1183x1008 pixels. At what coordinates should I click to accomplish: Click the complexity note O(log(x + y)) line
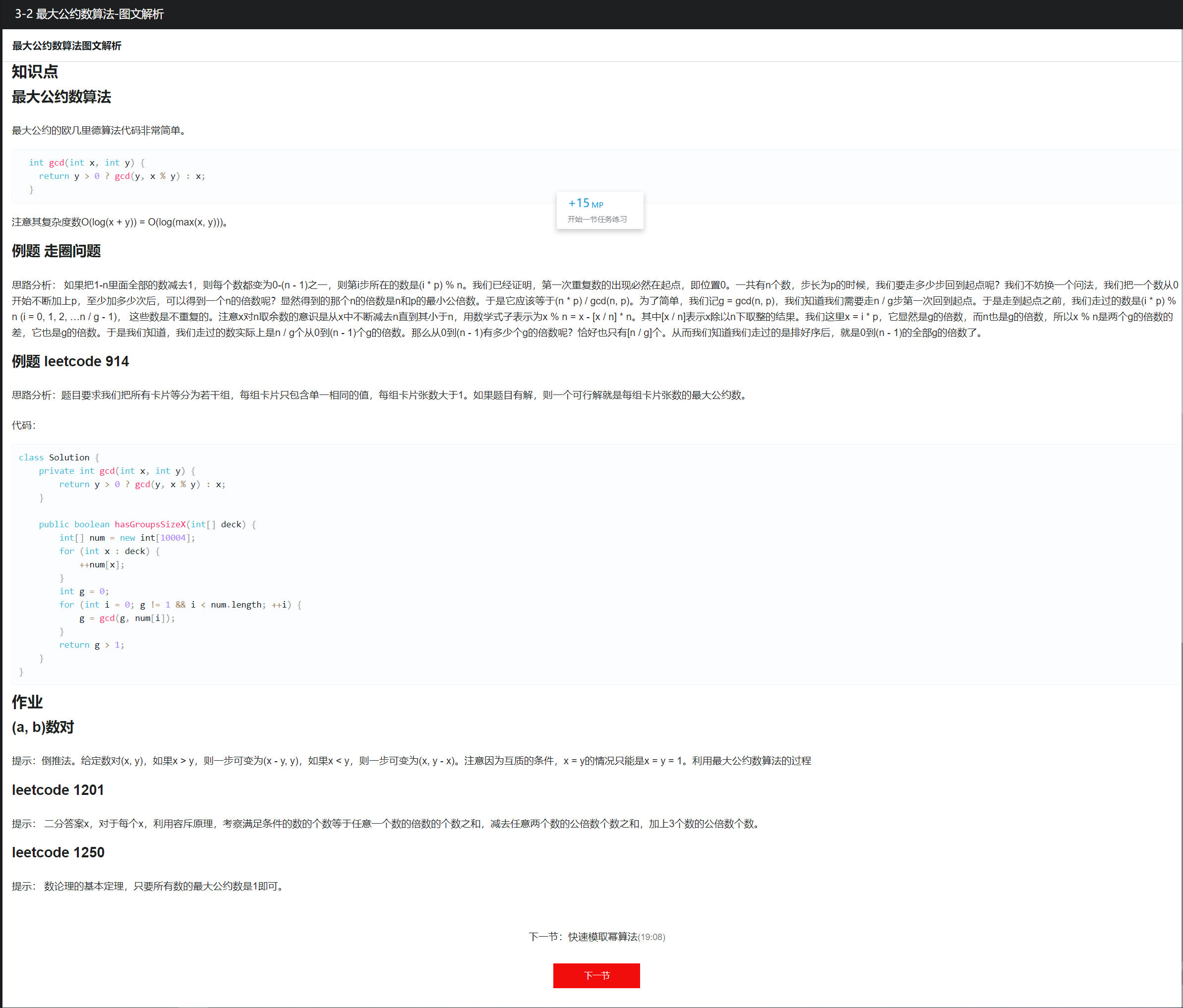(x=120, y=222)
